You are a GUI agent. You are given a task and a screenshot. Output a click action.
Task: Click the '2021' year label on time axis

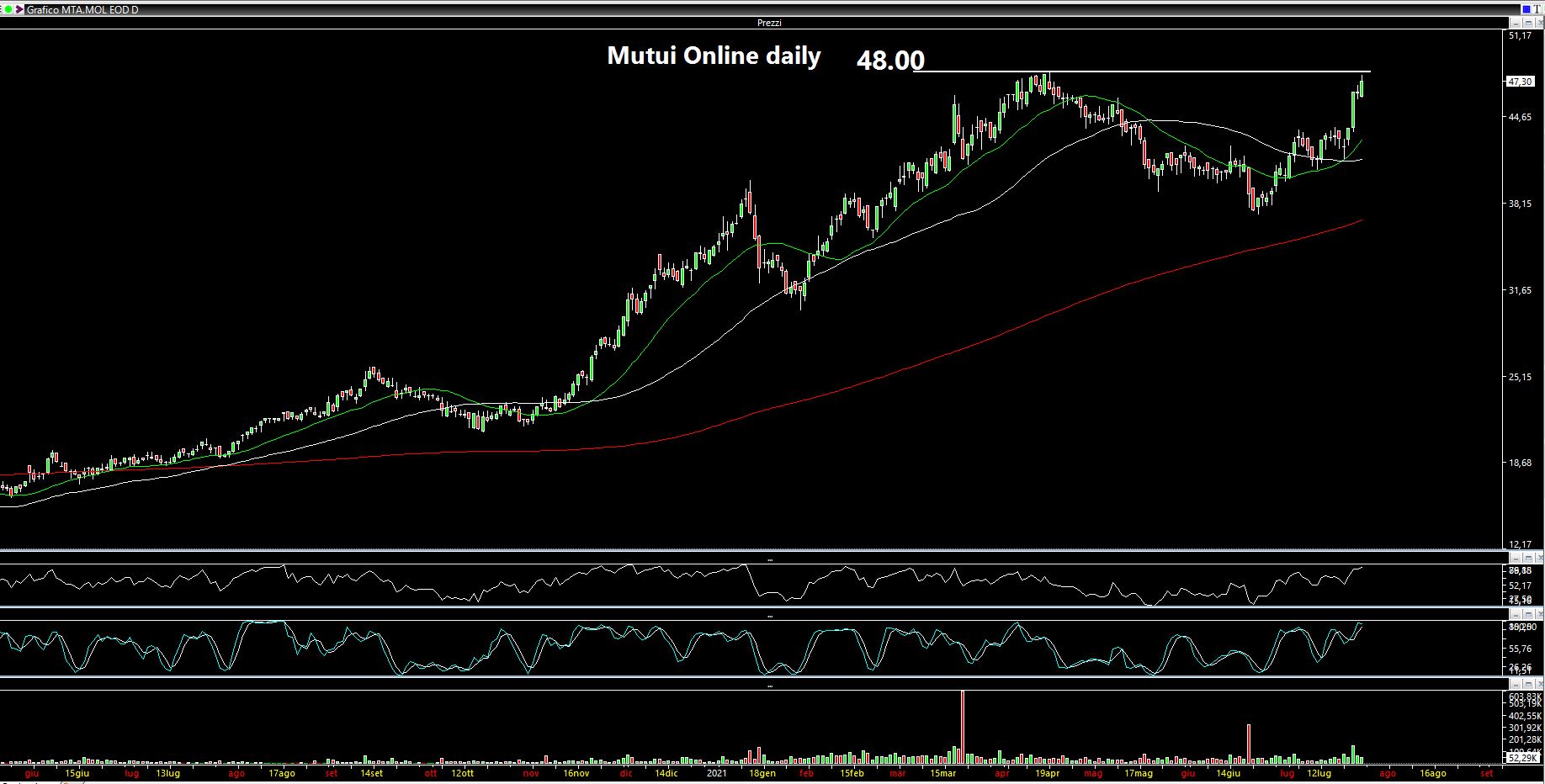pyautogui.click(x=716, y=773)
